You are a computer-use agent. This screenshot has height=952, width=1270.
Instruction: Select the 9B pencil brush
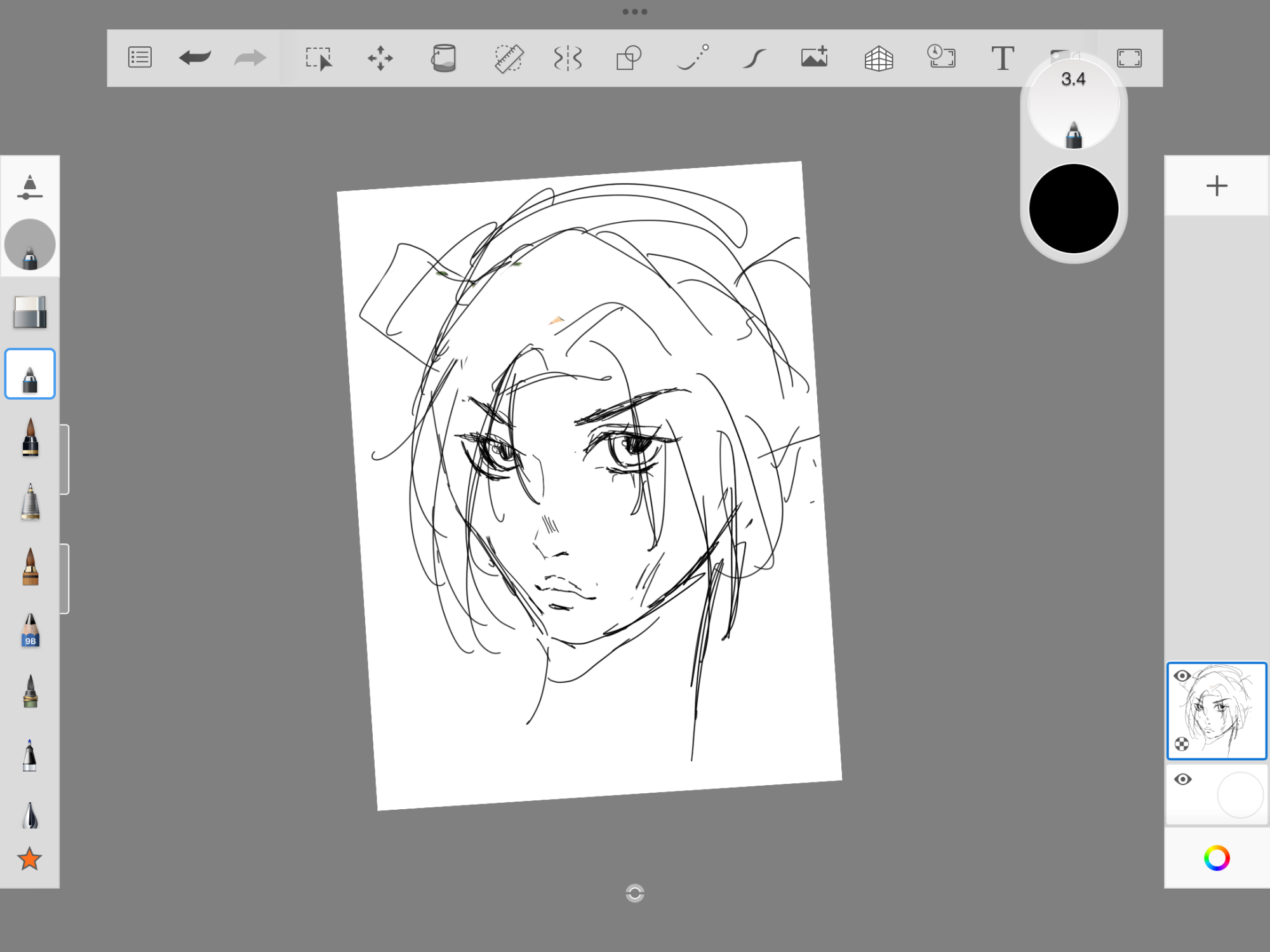point(30,630)
